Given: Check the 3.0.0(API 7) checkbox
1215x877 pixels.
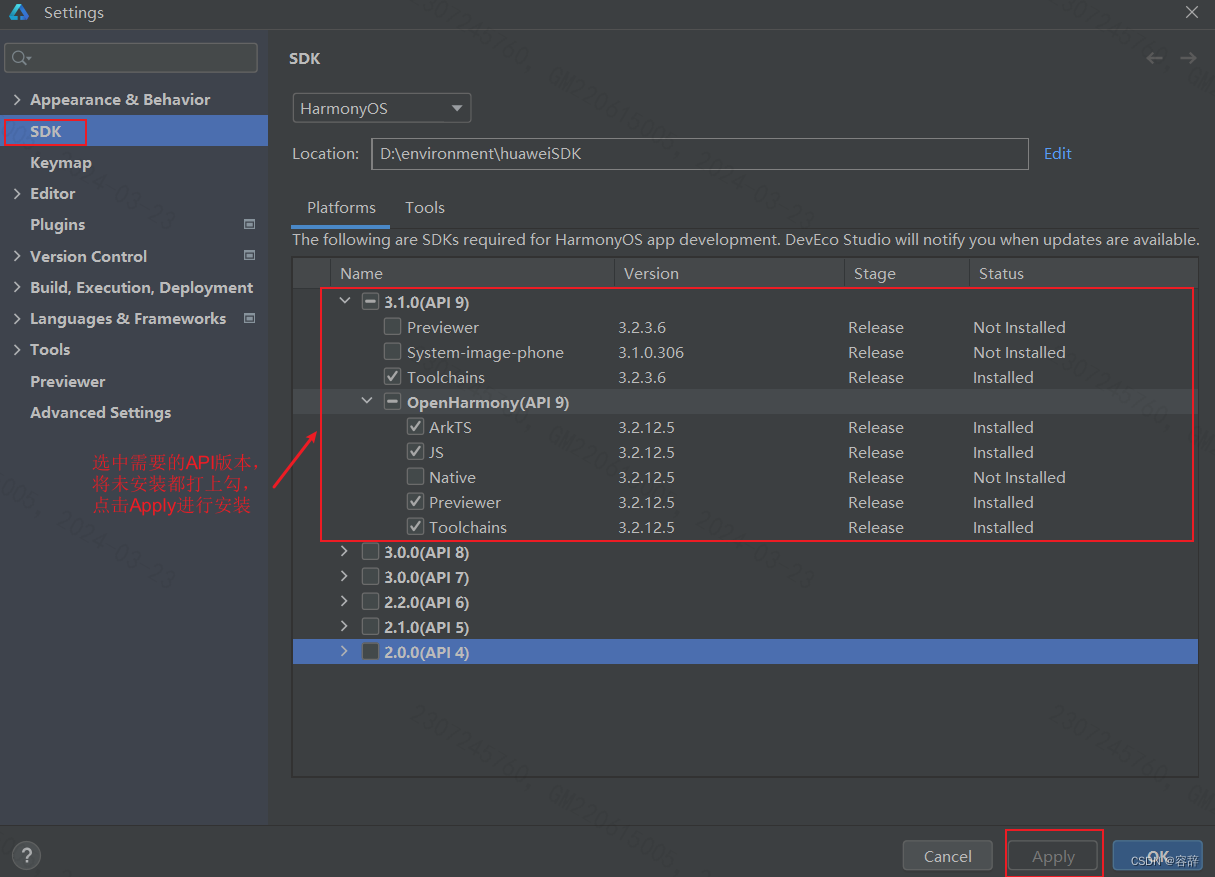Looking at the screenshot, I should [370, 577].
